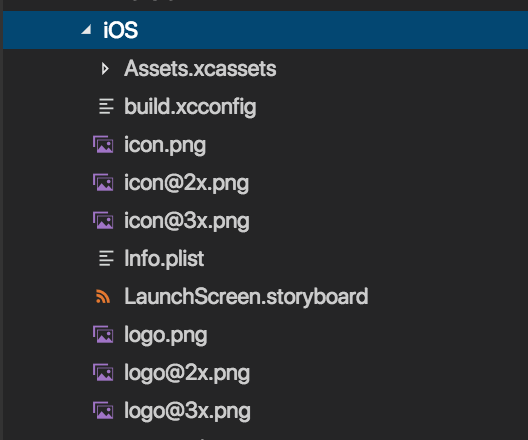The height and width of the screenshot is (440, 528).
Task: Expand the Assets.xcassets folder arrow
Action: pos(105,69)
